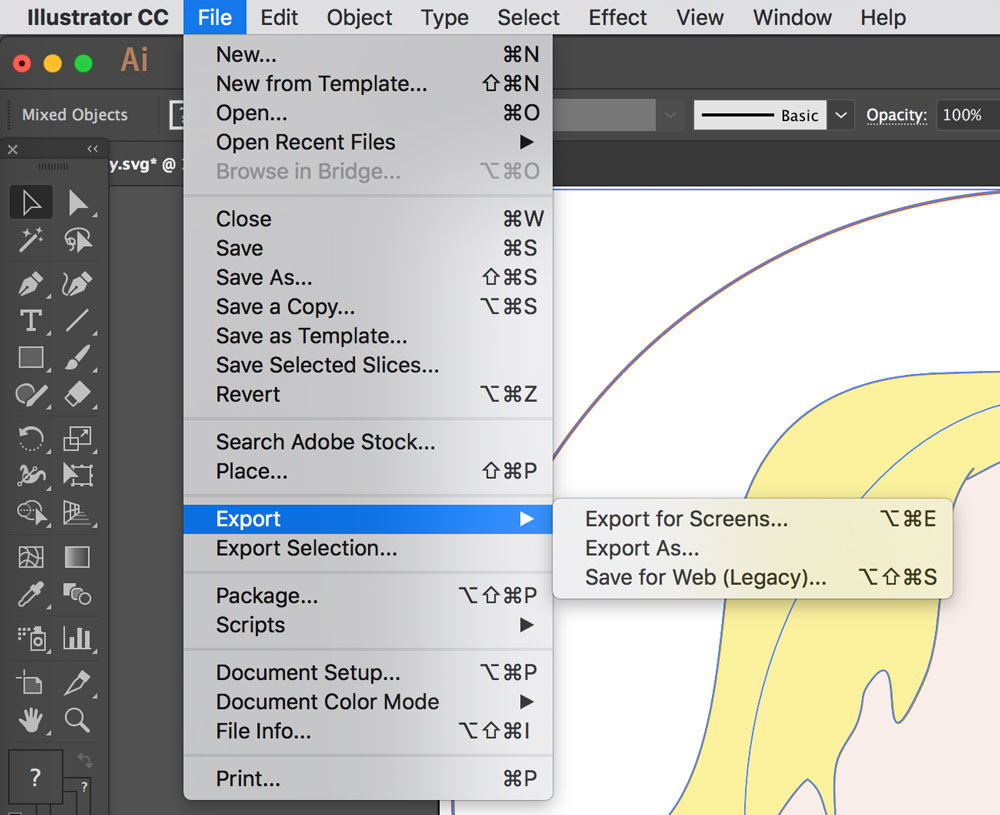Choose Save for Web (Legacy)
1000x815 pixels.
(707, 577)
